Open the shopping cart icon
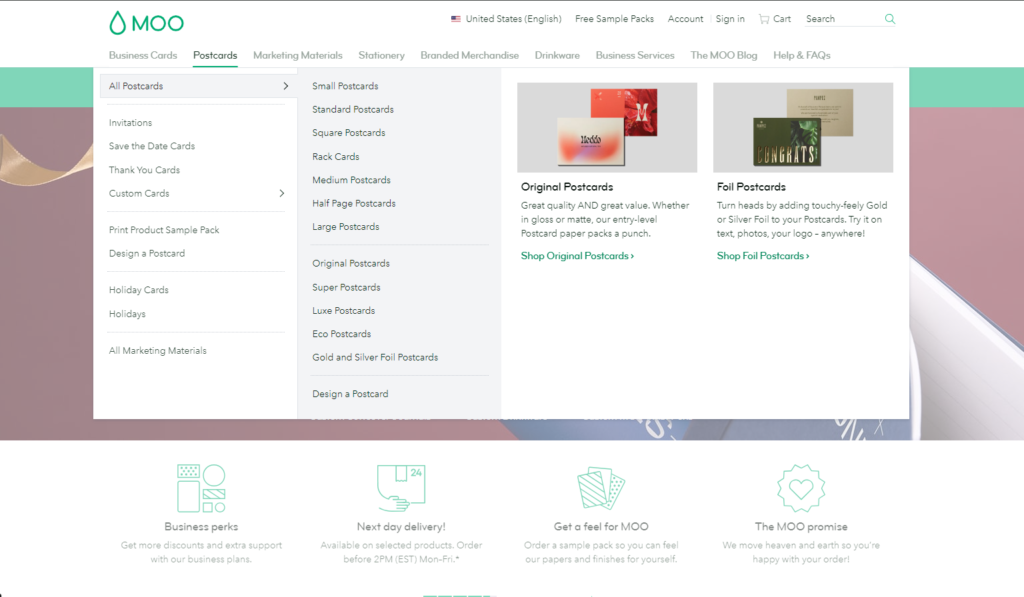The height and width of the screenshot is (597, 1024). coord(764,19)
